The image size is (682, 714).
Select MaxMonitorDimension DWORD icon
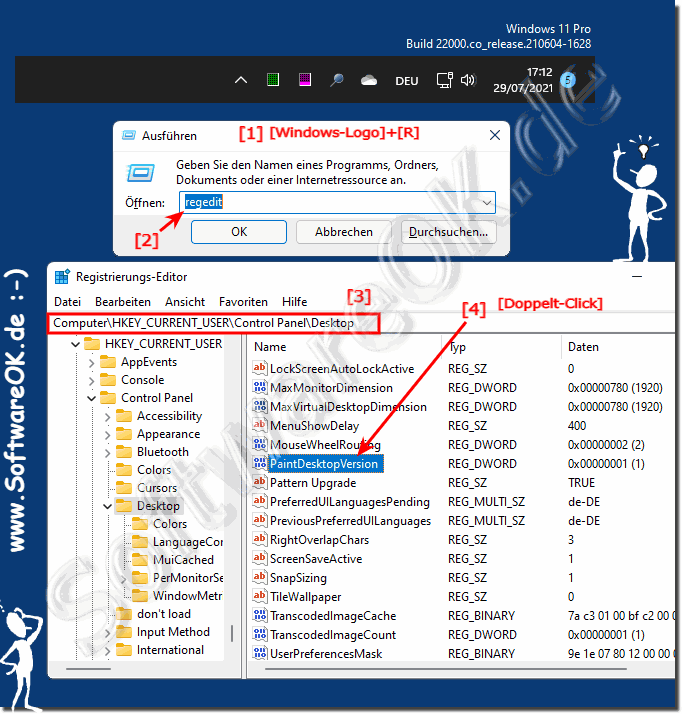(x=260, y=387)
